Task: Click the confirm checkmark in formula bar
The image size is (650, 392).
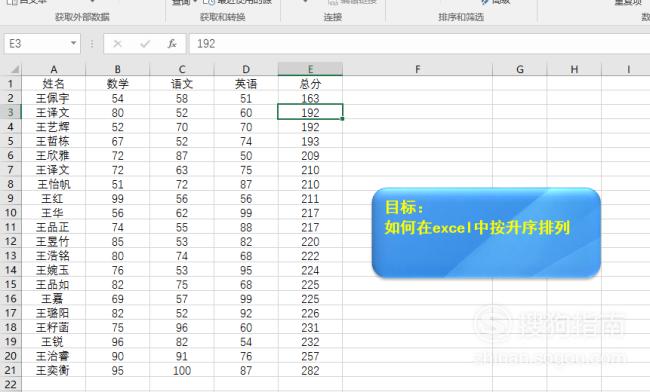Action: click(145, 44)
